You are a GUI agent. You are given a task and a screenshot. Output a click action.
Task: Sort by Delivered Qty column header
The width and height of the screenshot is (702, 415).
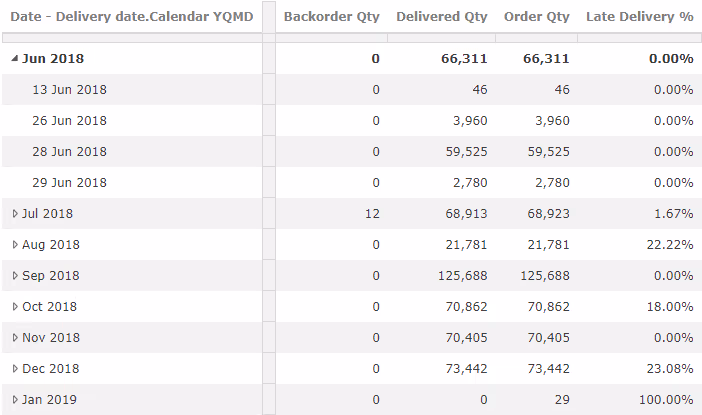click(x=441, y=17)
